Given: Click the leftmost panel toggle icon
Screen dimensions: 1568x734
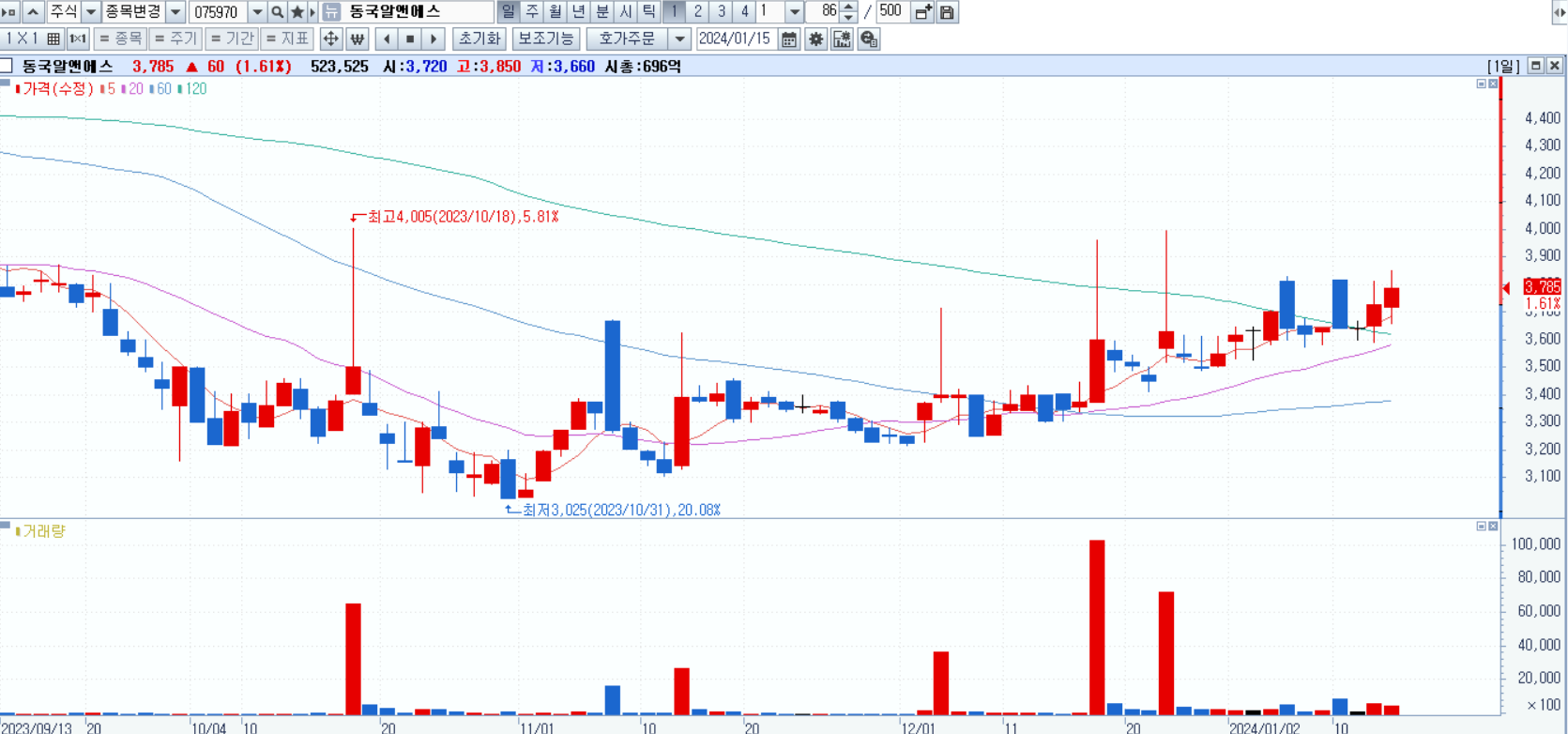Looking at the screenshot, I should pos(10,12).
